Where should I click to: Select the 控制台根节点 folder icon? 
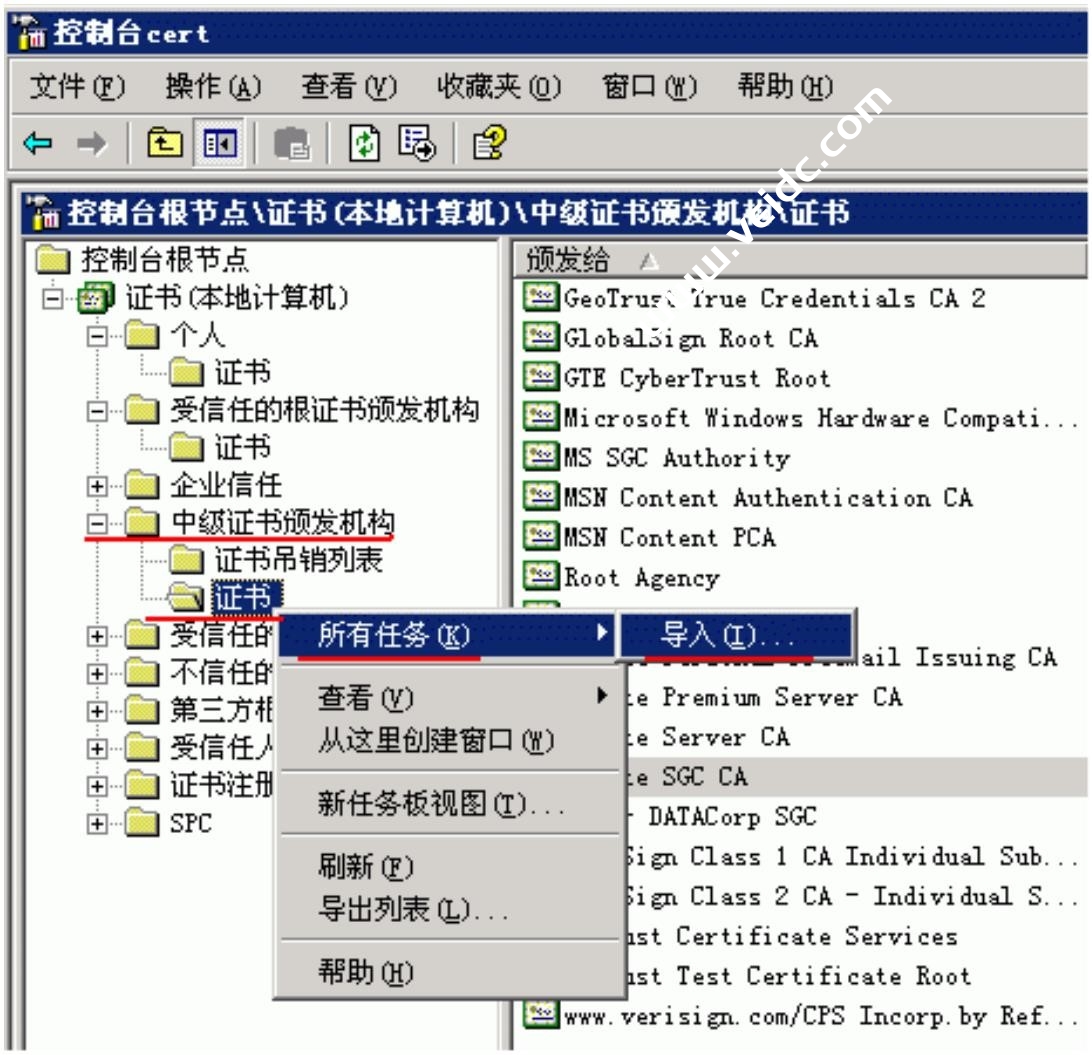pyautogui.click(x=54, y=260)
